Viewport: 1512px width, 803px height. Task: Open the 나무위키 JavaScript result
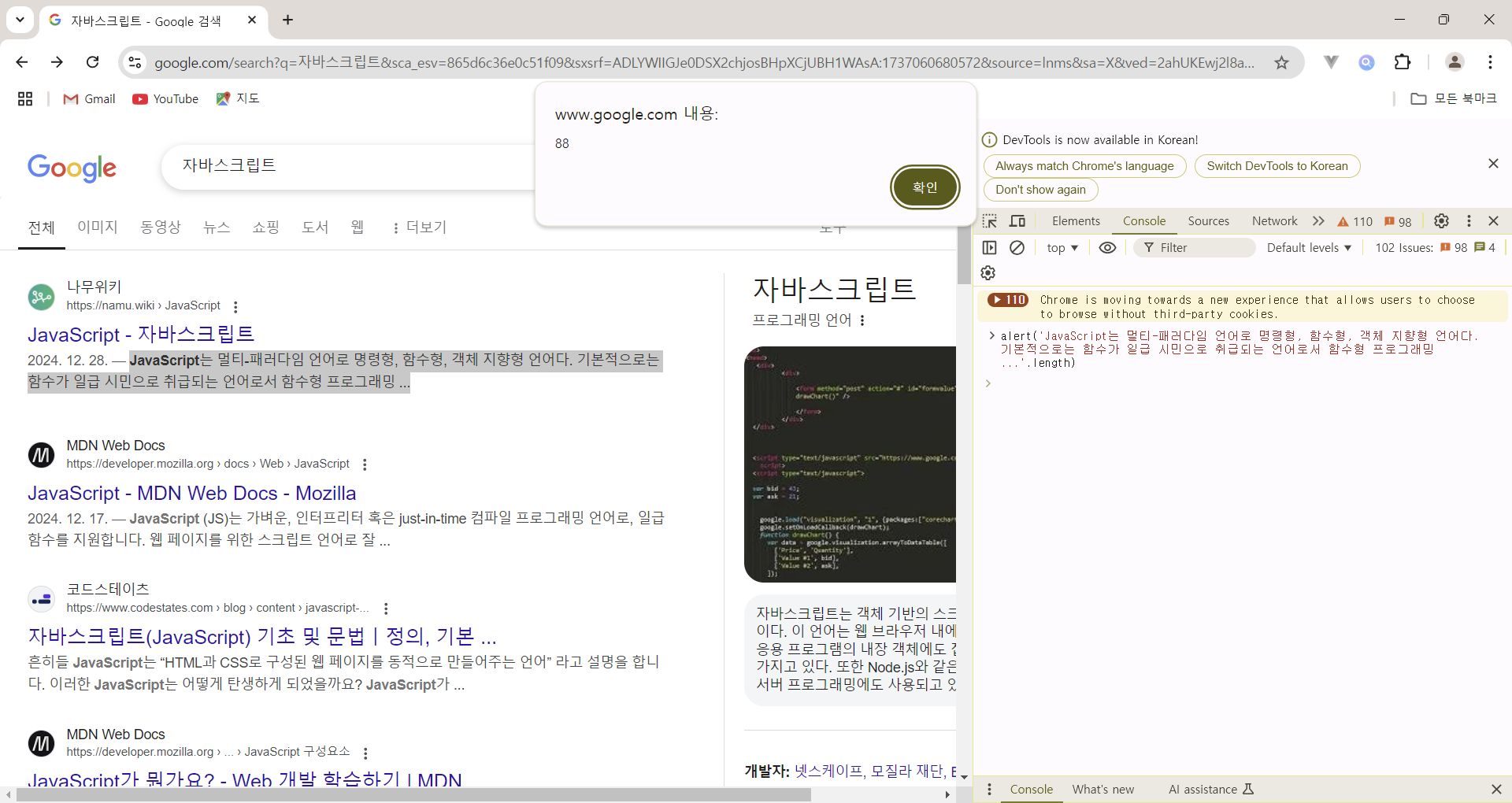[x=141, y=335]
